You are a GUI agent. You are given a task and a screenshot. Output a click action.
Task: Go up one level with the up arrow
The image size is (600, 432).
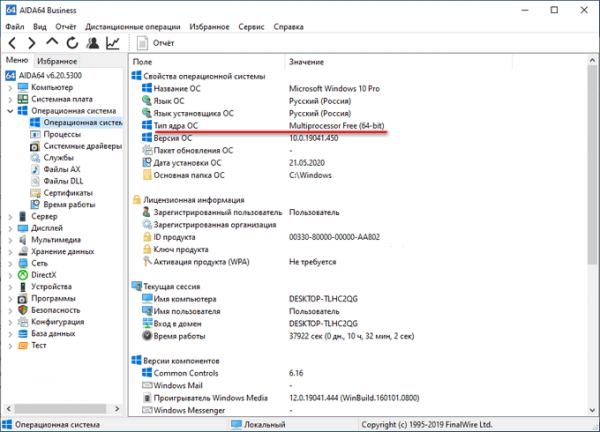52,42
